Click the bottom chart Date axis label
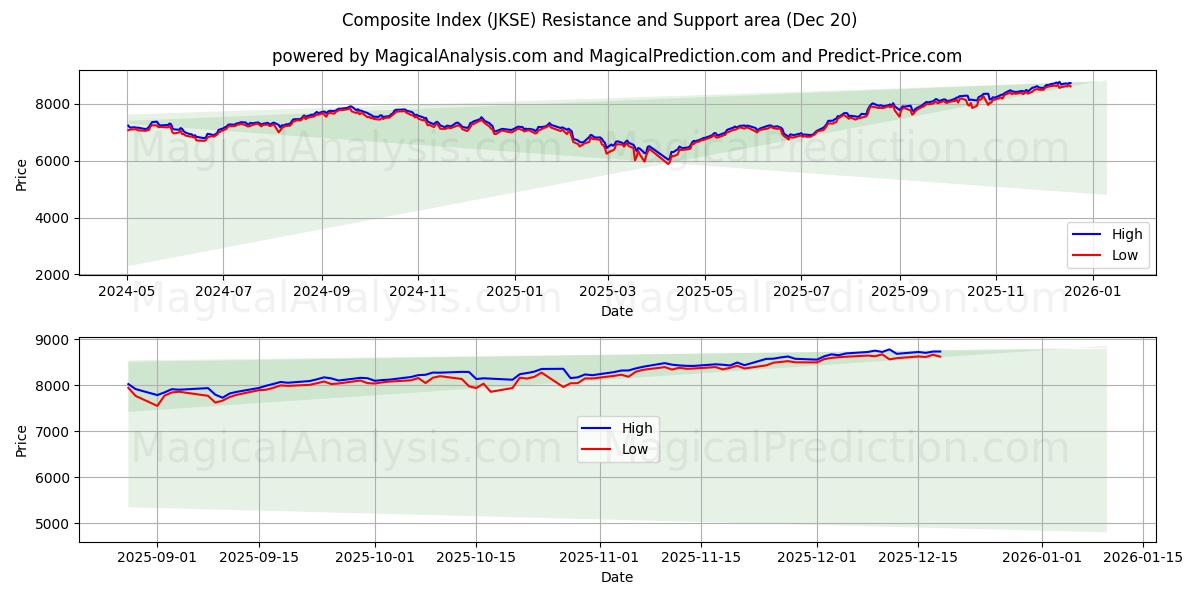 tap(617, 577)
